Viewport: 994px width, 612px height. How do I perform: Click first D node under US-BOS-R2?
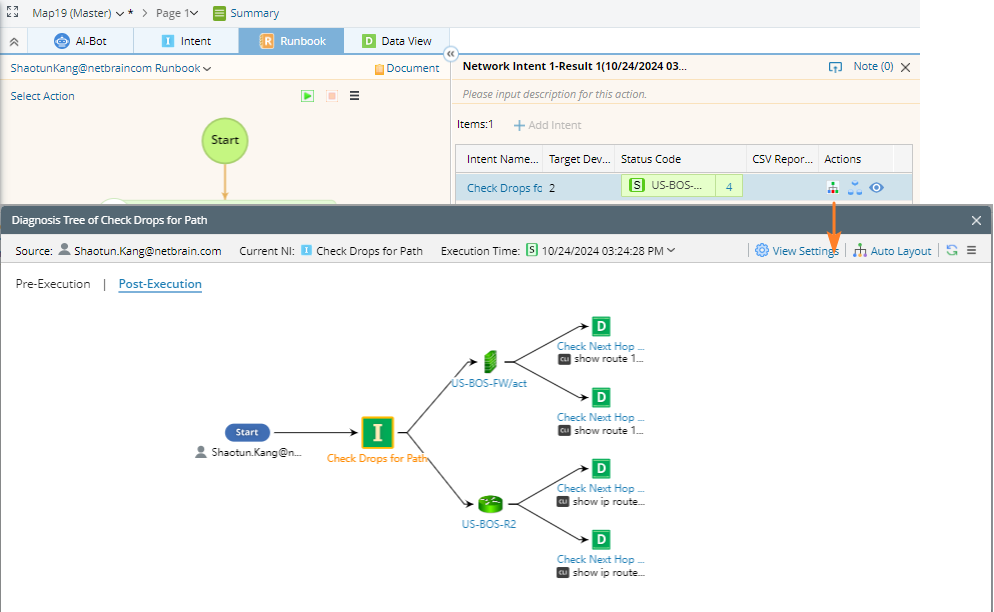tap(600, 469)
